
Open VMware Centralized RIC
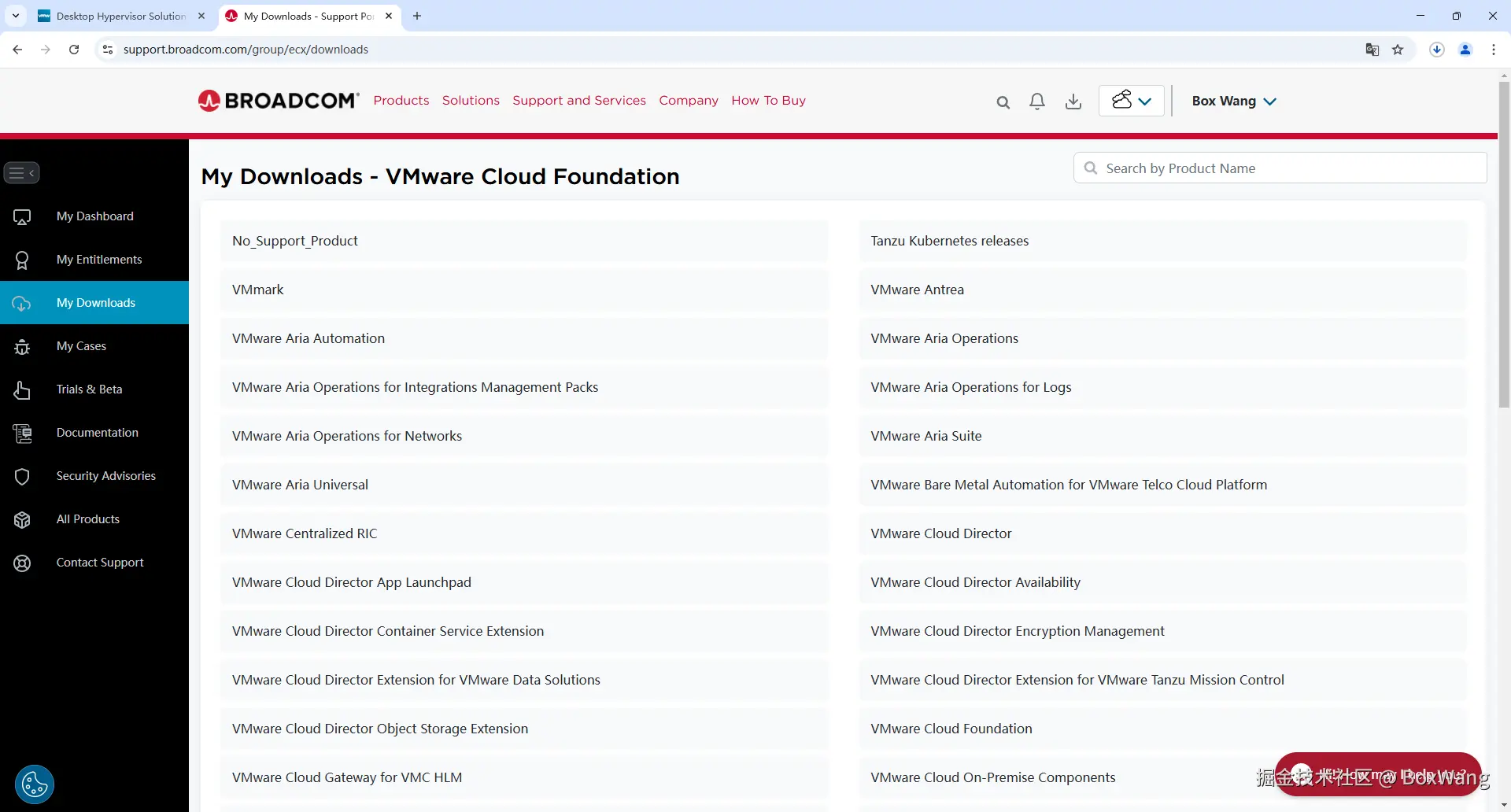(x=524, y=533)
